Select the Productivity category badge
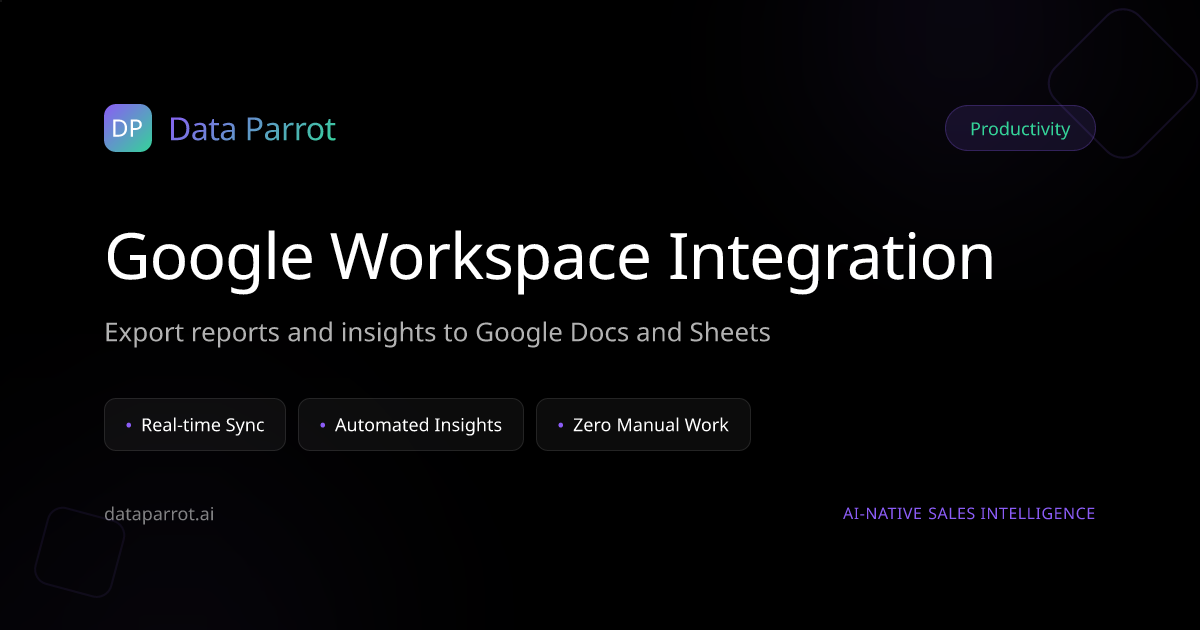Screen dimensions: 1200x630 point(1020,129)
